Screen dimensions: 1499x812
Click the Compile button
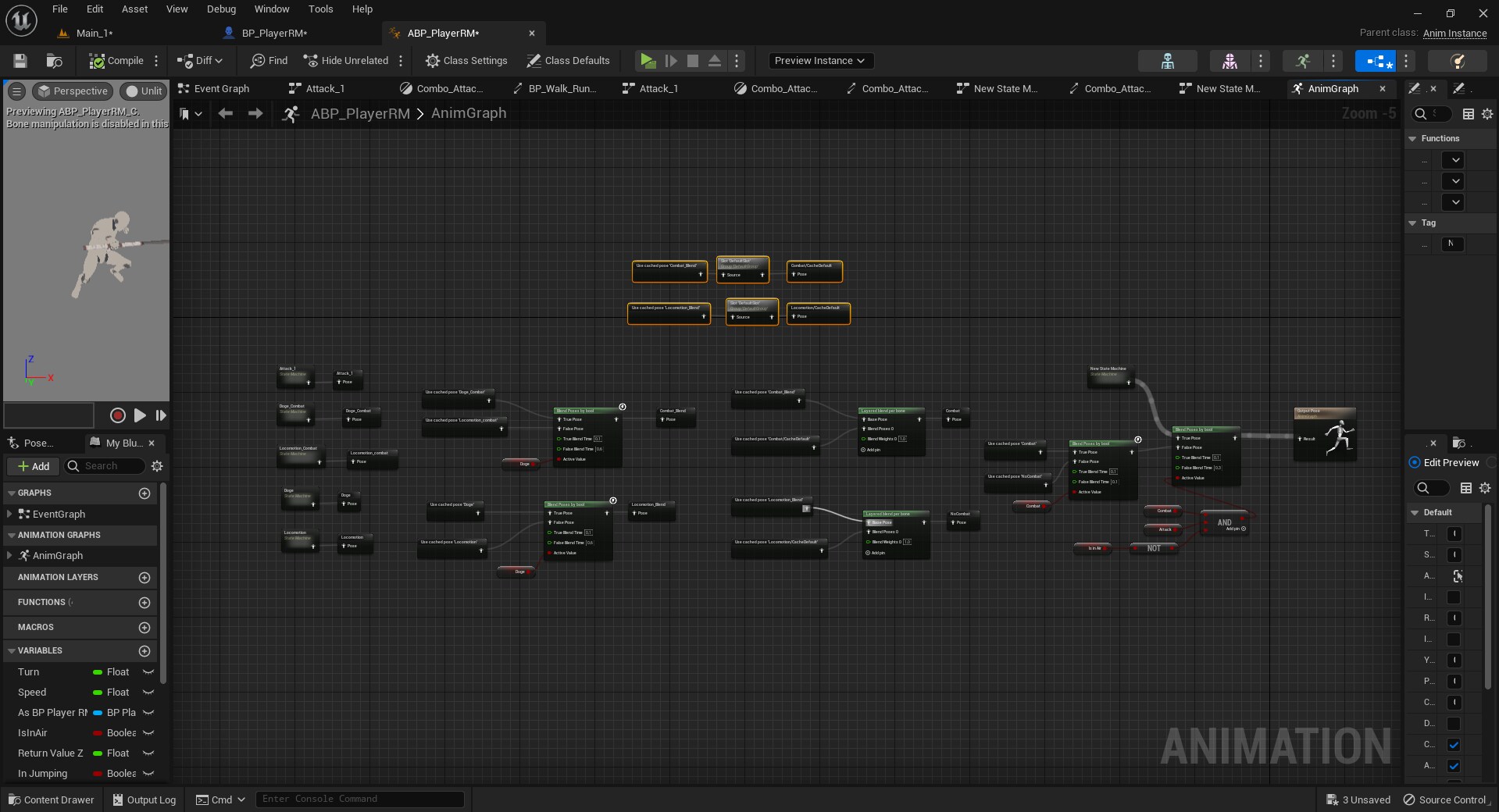pyautogui.click(x=116, y=61)
